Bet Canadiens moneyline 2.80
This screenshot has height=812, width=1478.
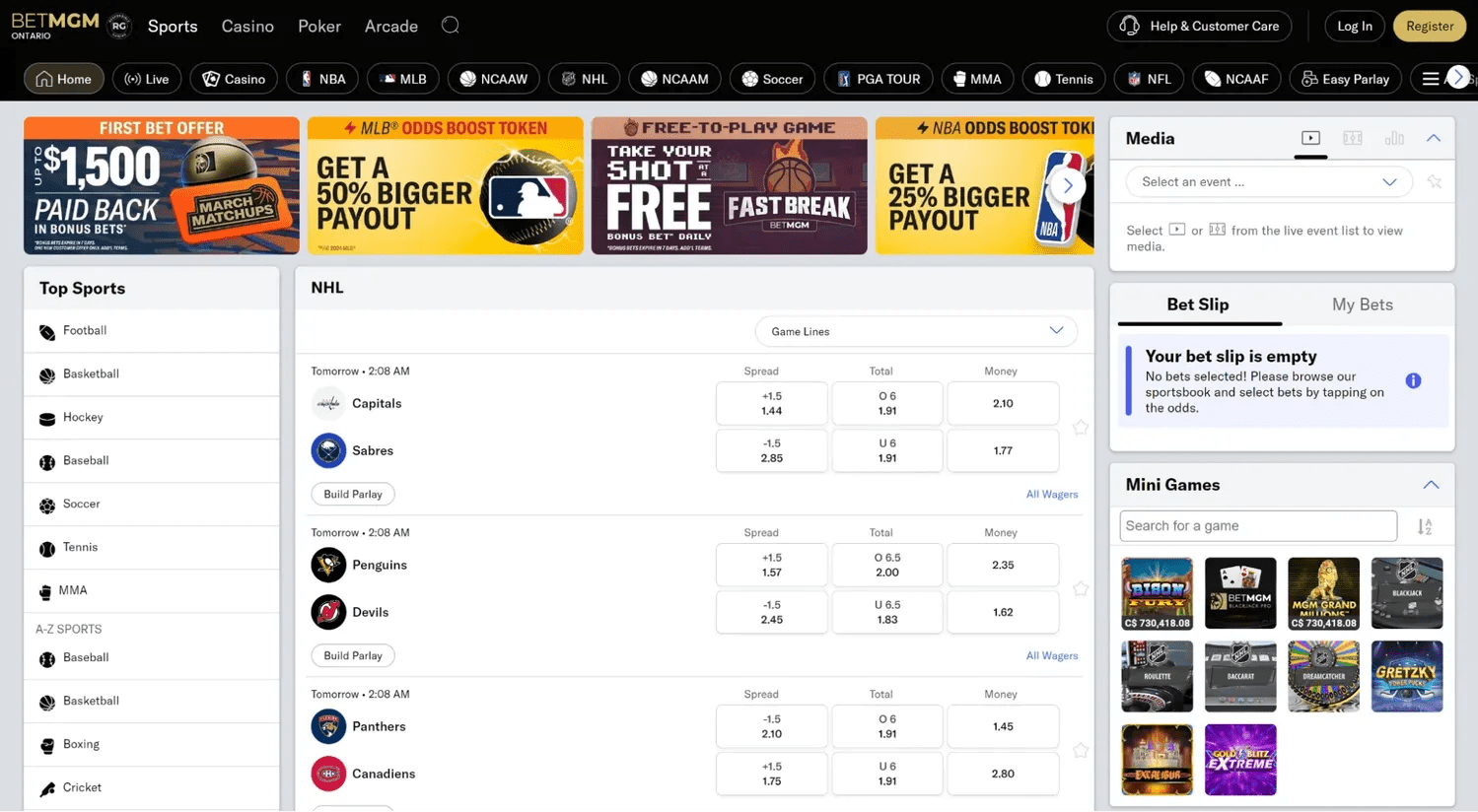coord(1003,774)
